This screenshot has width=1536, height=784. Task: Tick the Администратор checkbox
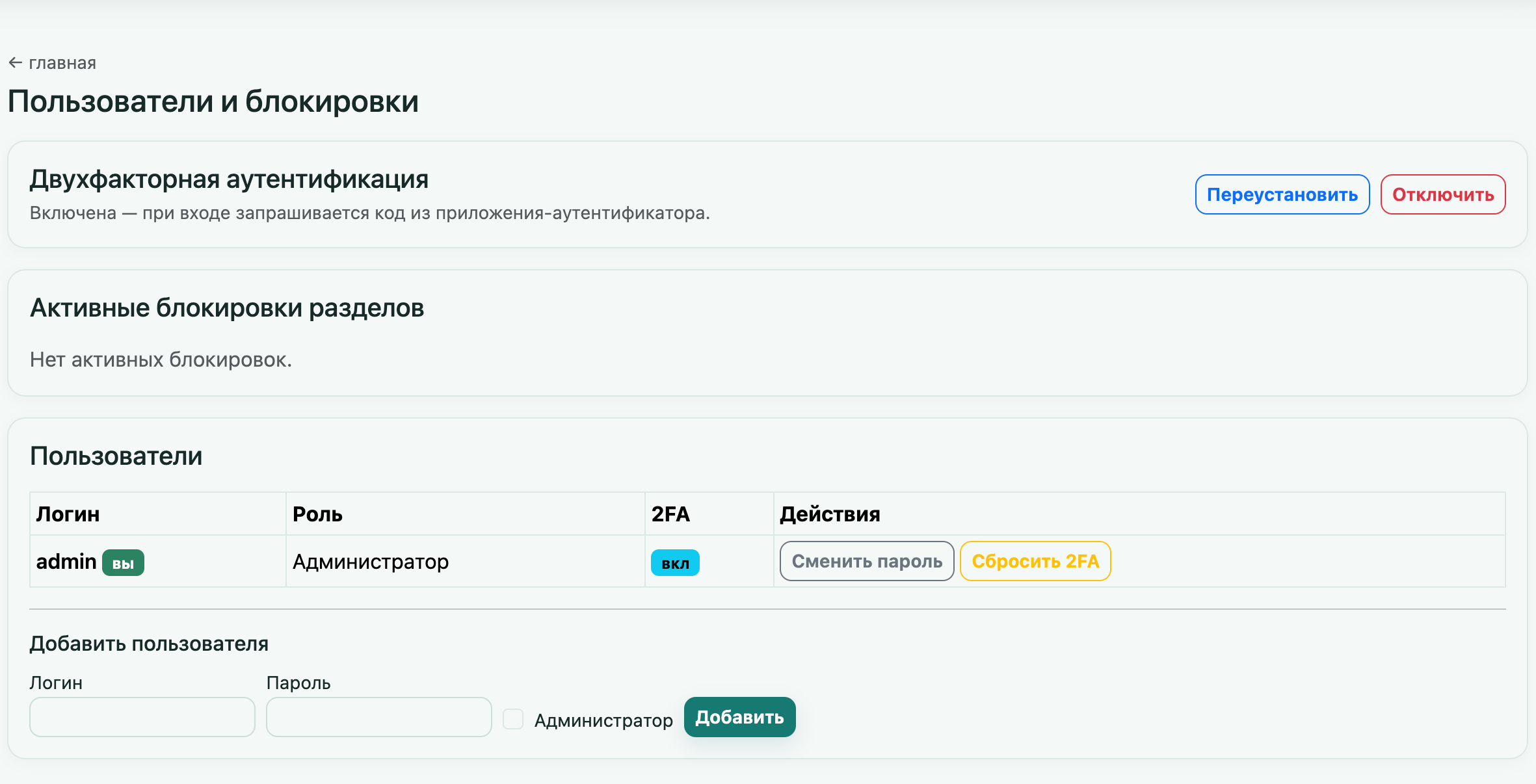tap(513, 719)
